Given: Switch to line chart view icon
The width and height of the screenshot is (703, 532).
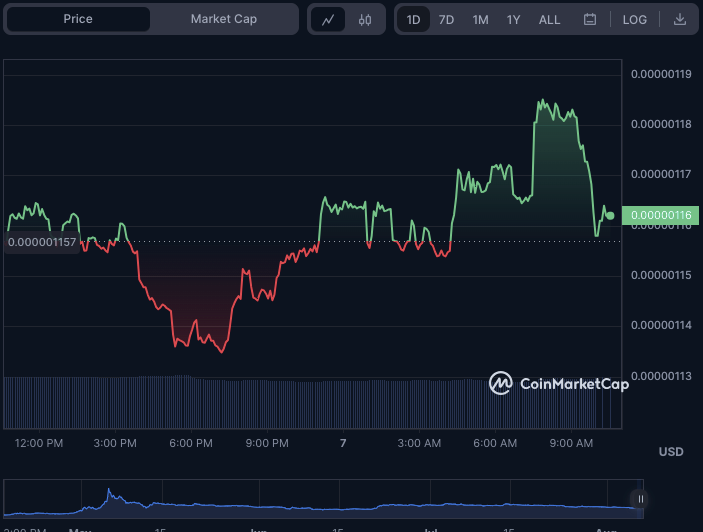Looking at the screenshot, I should [328, 19].
